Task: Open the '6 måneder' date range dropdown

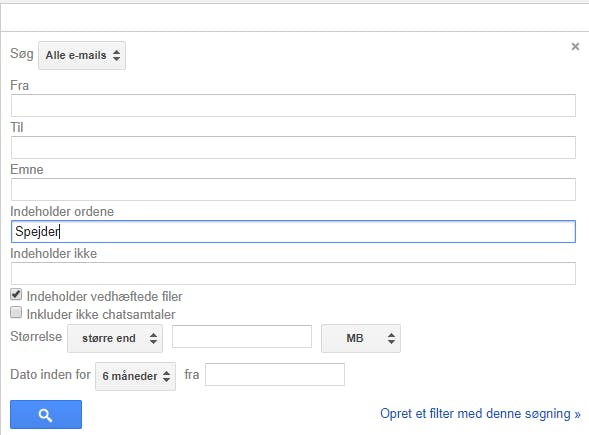Action: click(x=136, y=376)
